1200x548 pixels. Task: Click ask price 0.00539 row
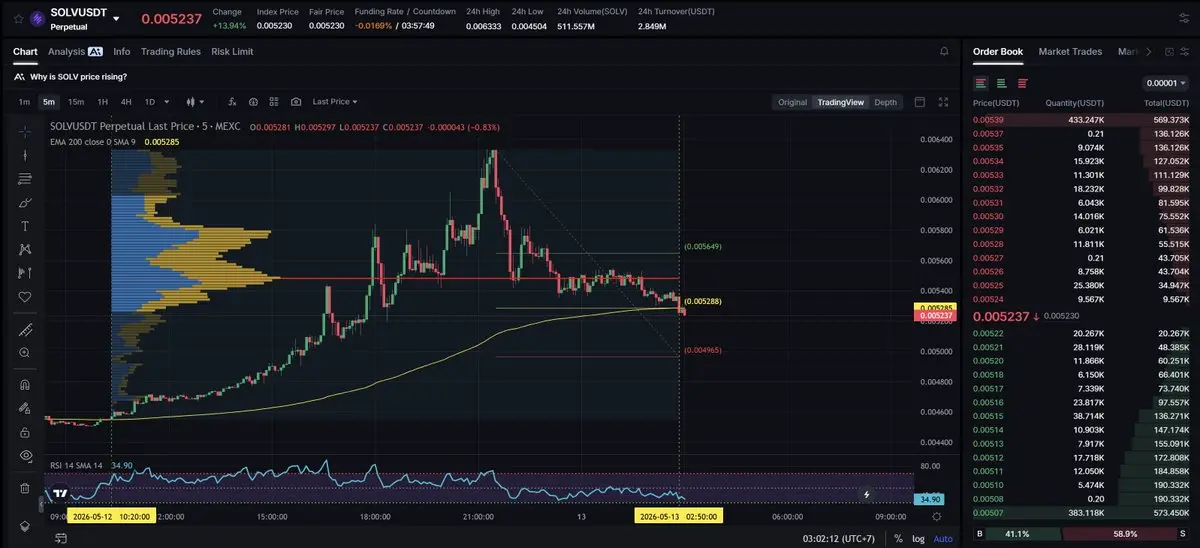pyautogui.click(x=1081, y=120)
